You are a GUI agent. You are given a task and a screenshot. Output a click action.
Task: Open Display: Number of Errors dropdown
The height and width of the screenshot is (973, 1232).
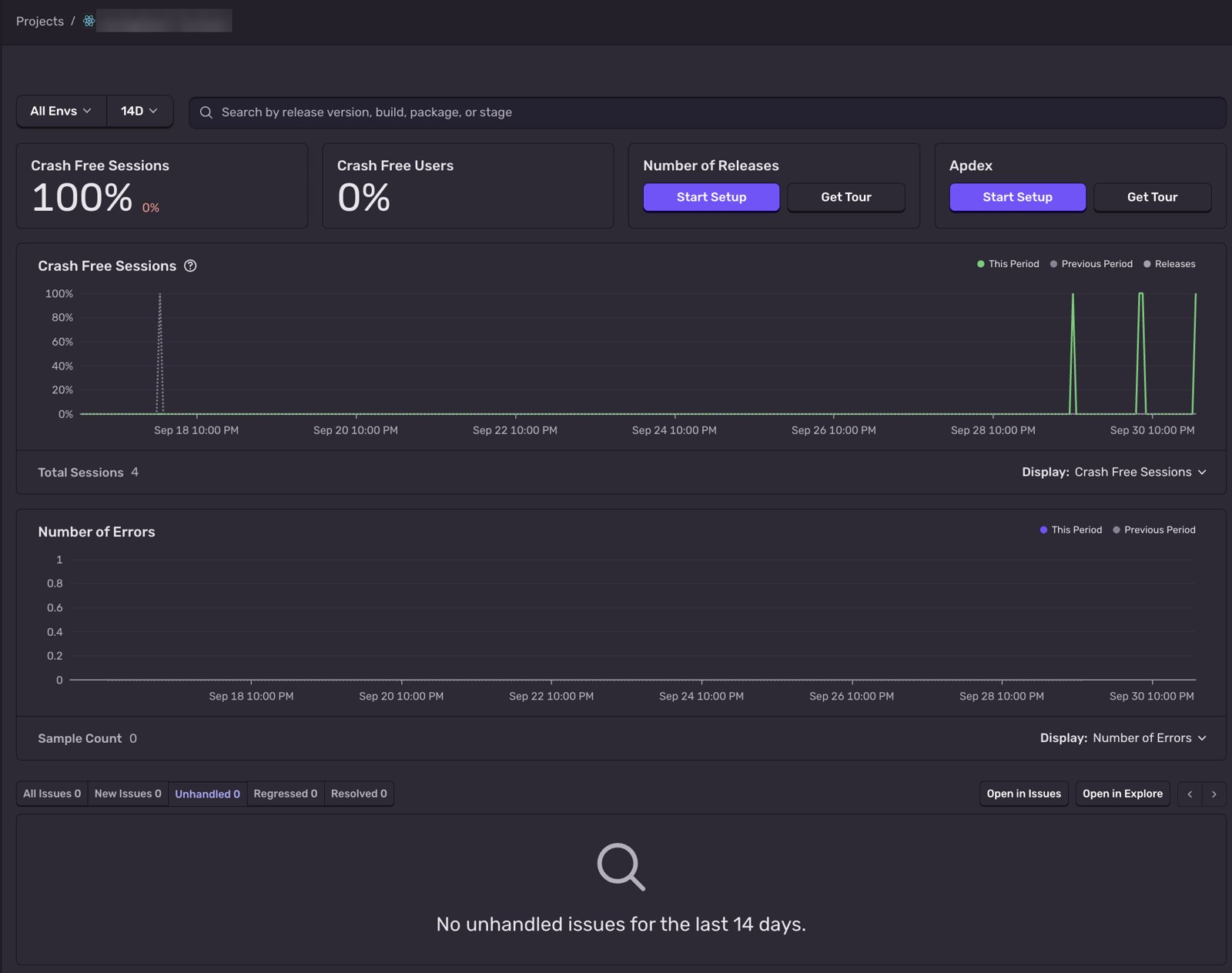coord(1123,737)
